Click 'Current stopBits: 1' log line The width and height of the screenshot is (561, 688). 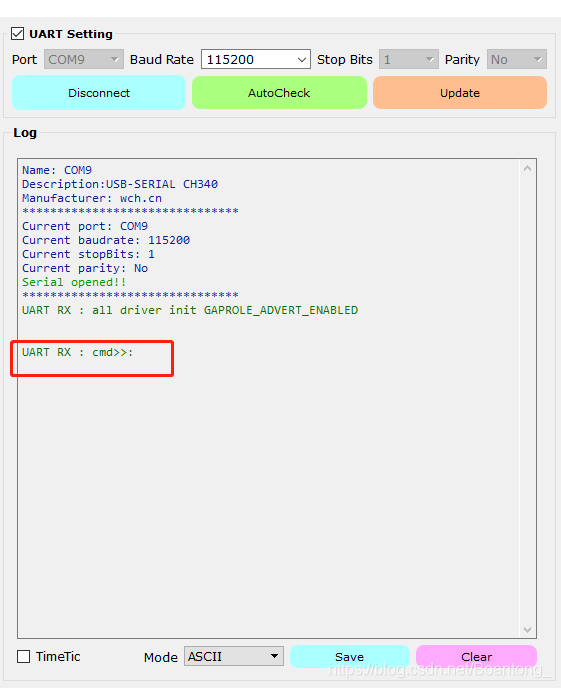pos(88,254)
